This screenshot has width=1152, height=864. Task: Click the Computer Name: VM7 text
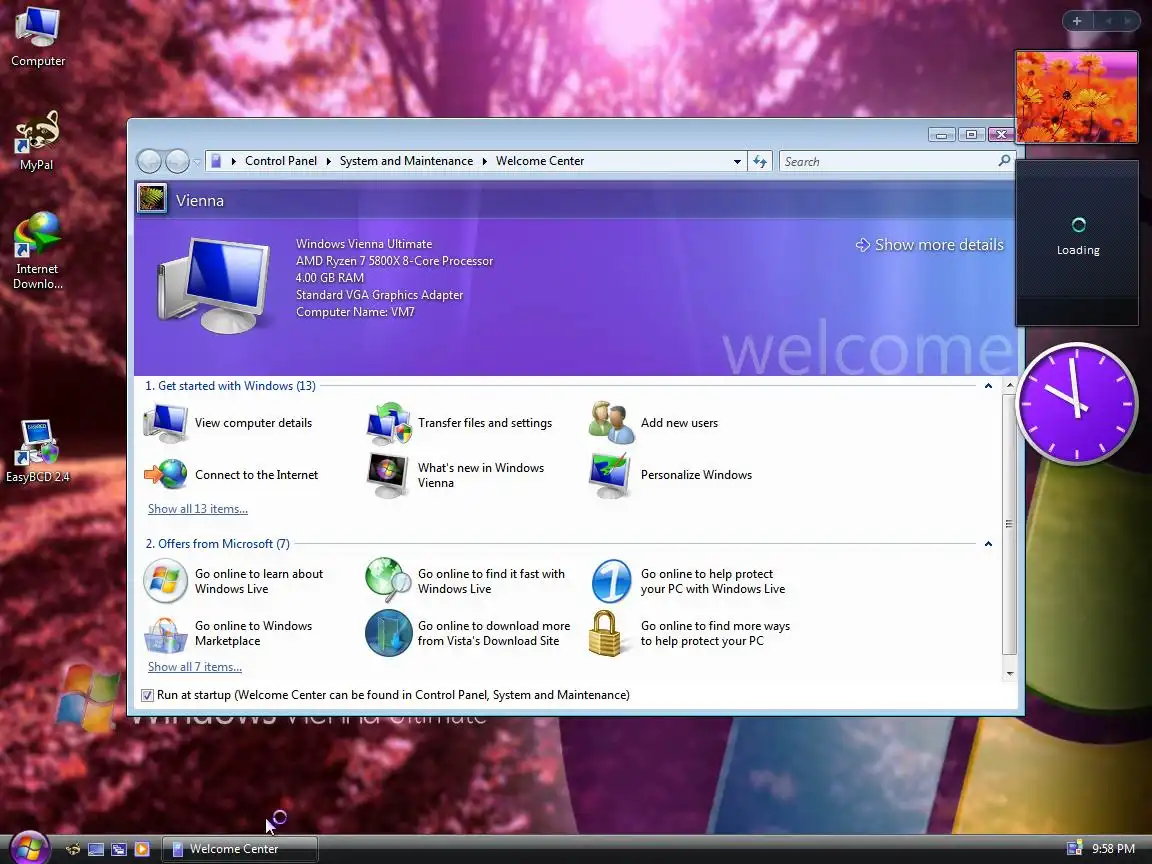click(355, 312)
